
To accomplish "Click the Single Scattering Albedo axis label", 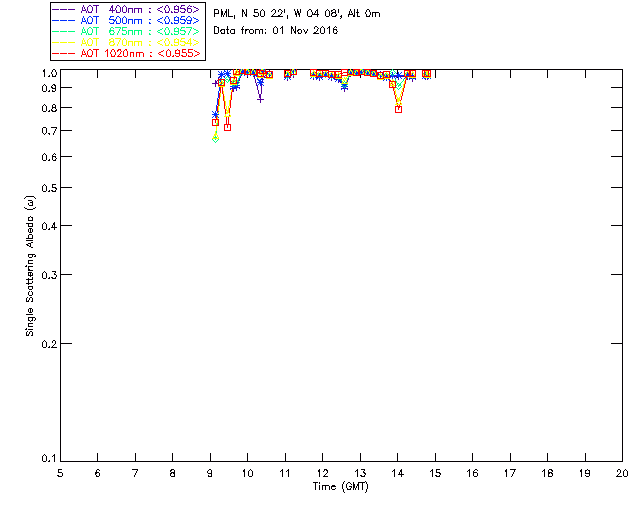I will pyautogui.click(x=30, y=266).
